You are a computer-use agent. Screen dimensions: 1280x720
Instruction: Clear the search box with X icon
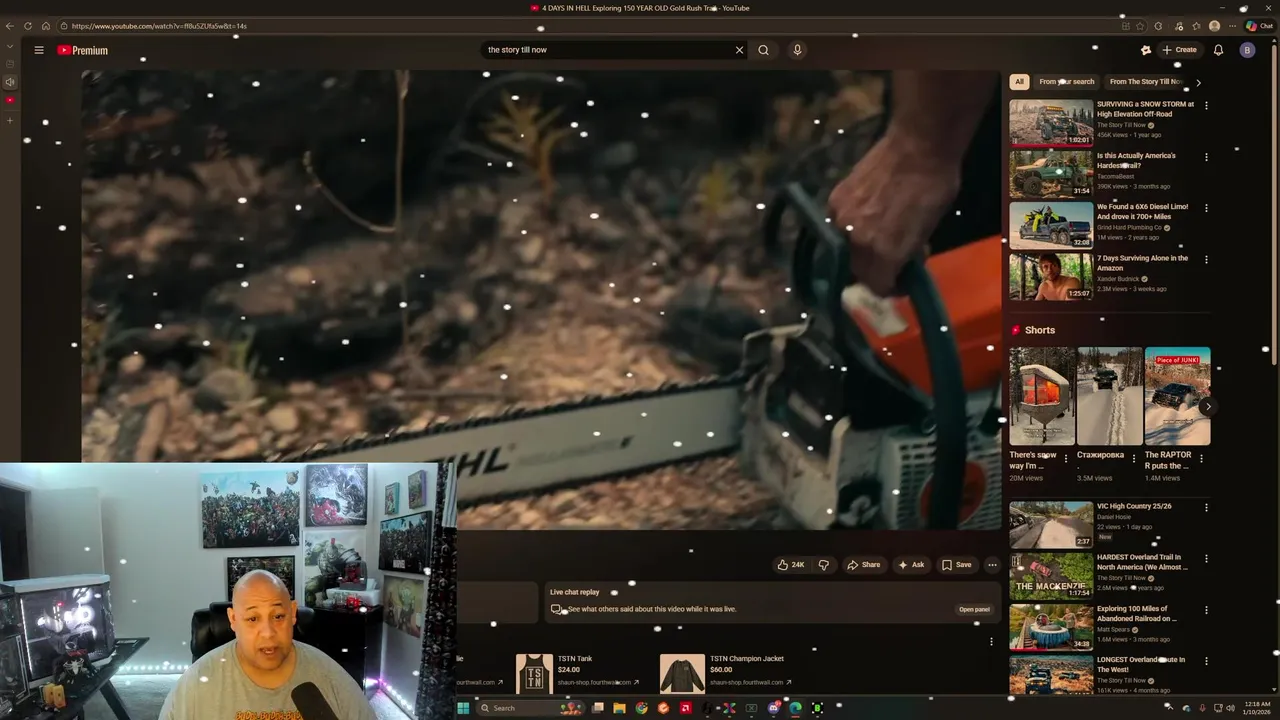(x=739, y=50)
